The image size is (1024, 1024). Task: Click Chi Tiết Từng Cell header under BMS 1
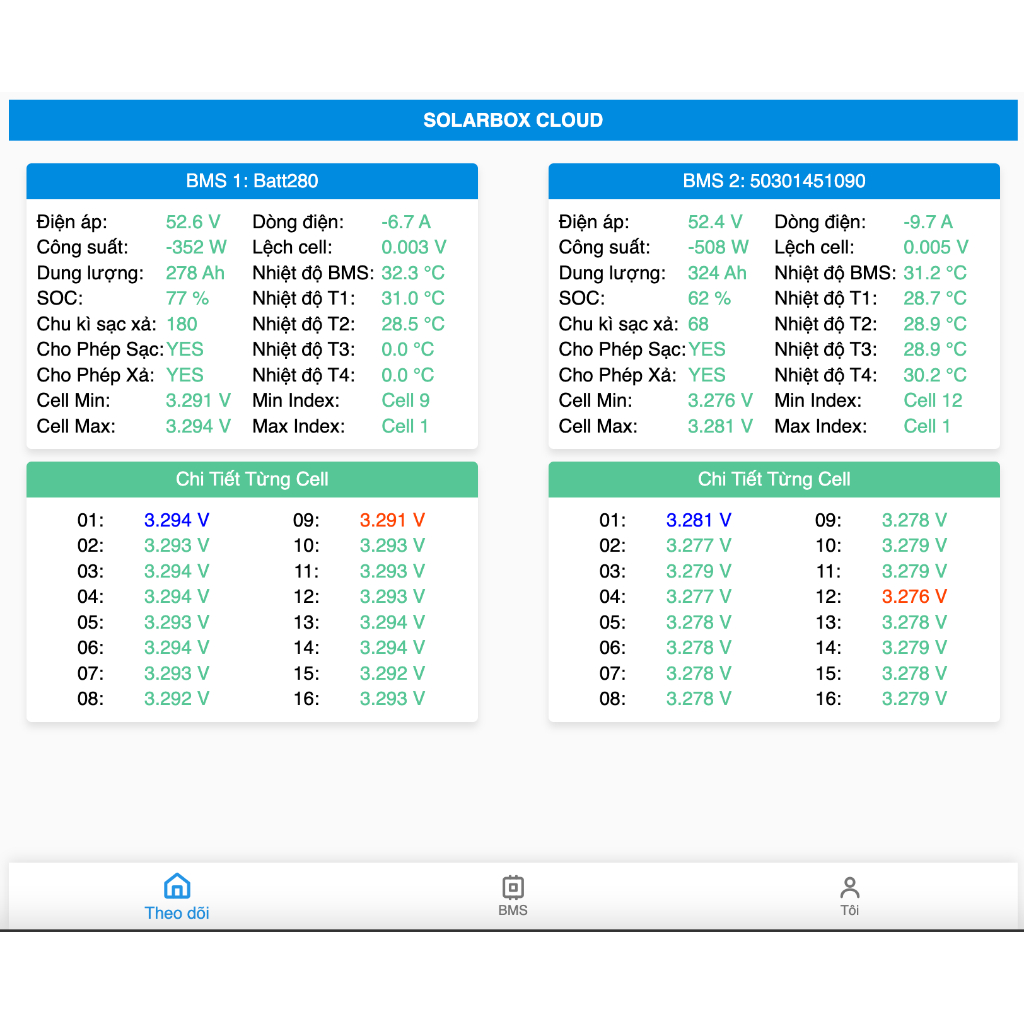(x=252, y=479)
